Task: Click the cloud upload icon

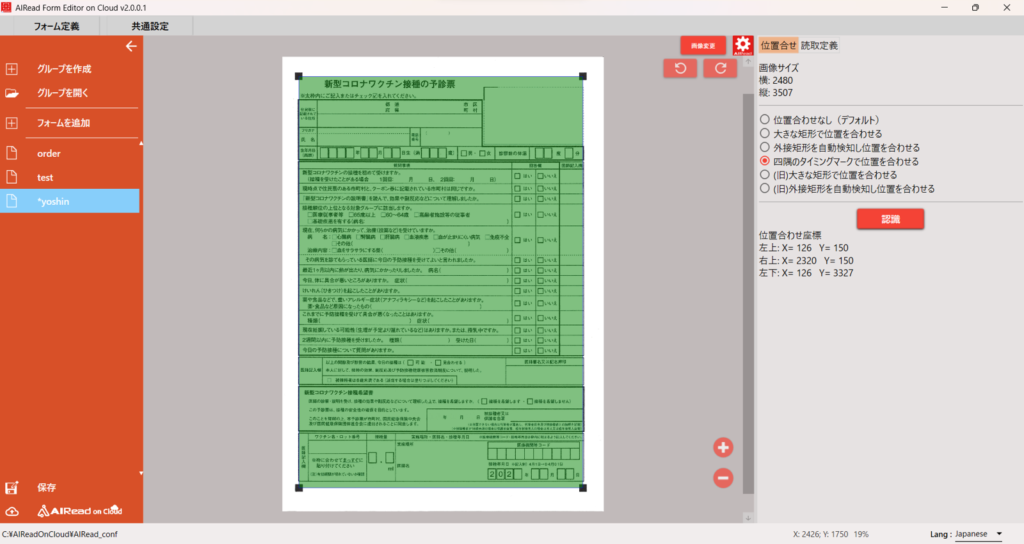Action: point(12,511)
